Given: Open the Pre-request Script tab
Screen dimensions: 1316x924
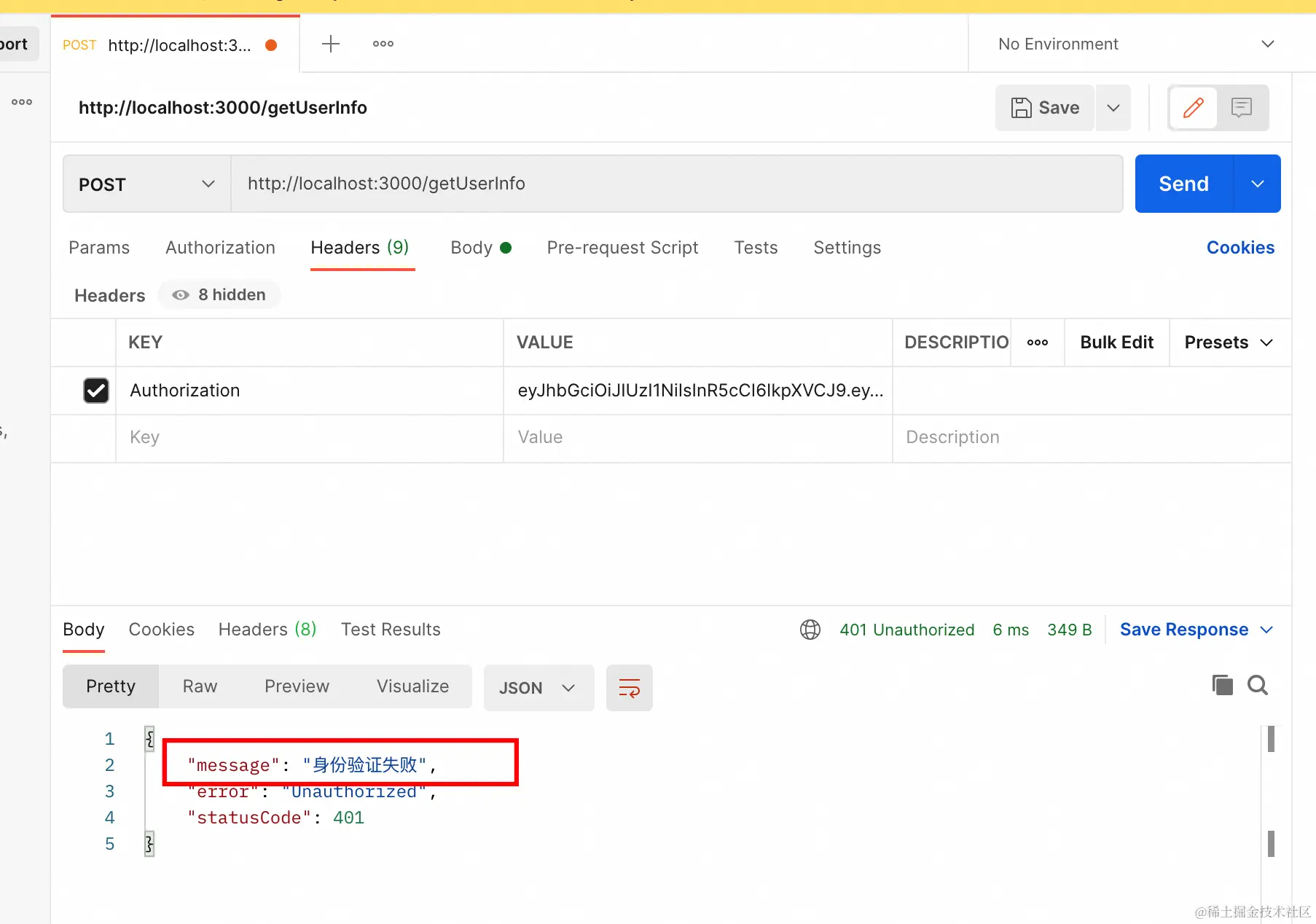Looking at the screenshot, I should point(622,248).
